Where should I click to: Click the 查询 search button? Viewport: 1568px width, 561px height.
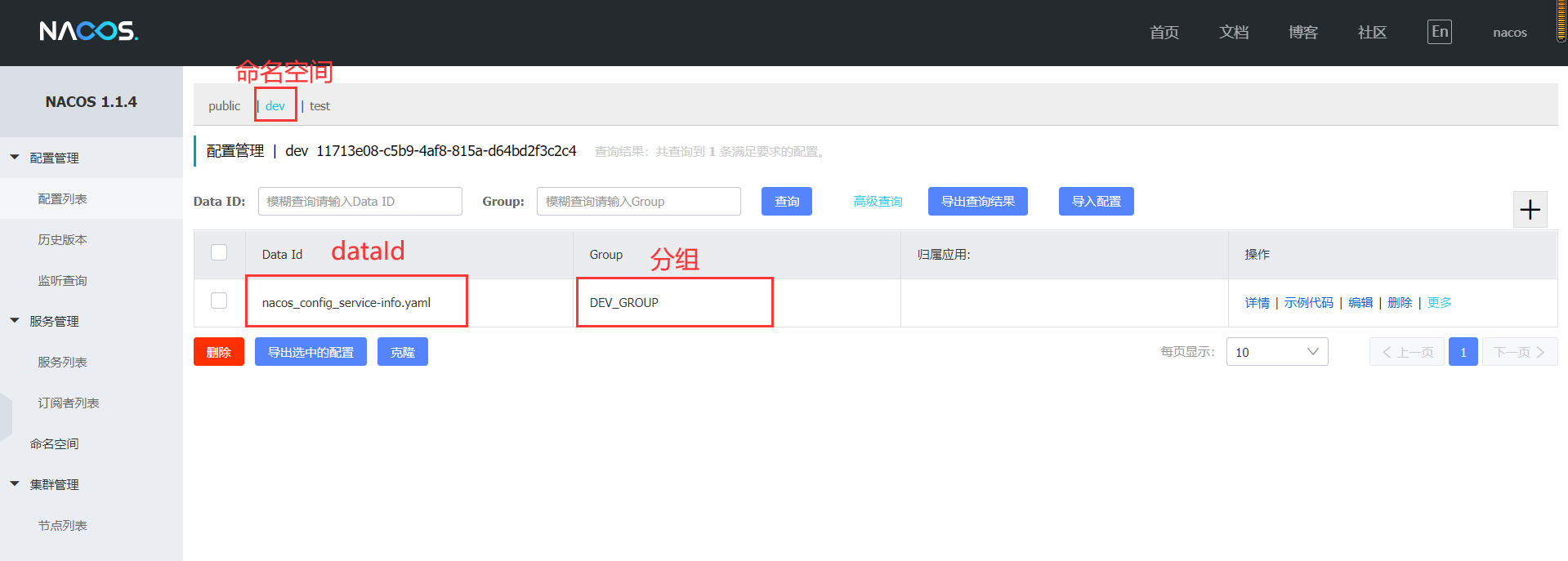pyautogui.click(x=787, y=202)
